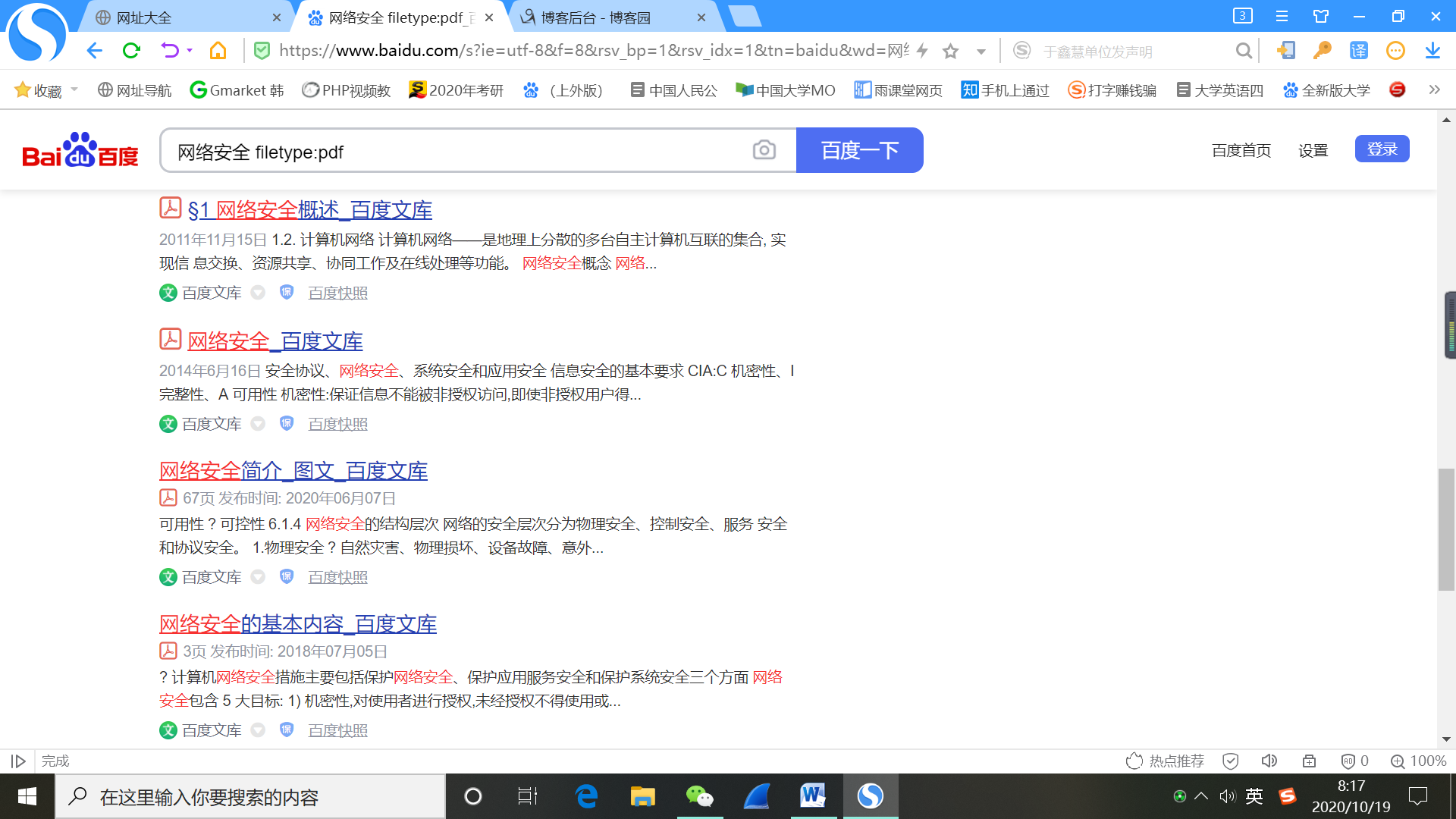Open the 网络安全简介_图文_百度文库 result link

[293, 471]
